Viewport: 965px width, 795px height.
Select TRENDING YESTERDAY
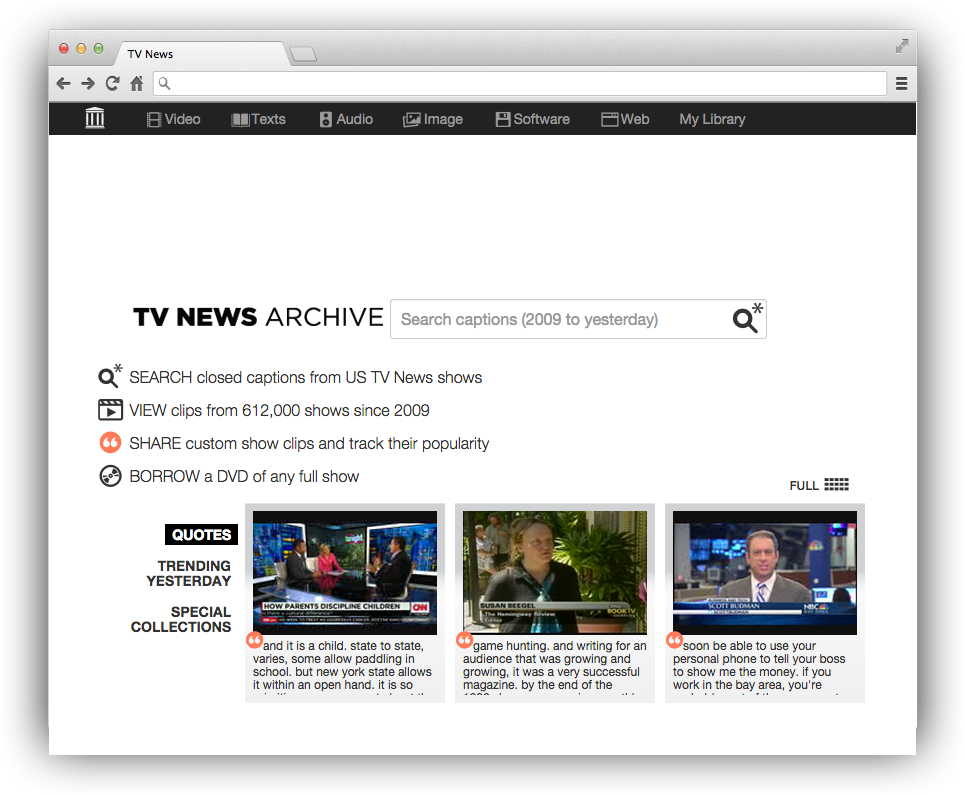pos(188,573)
